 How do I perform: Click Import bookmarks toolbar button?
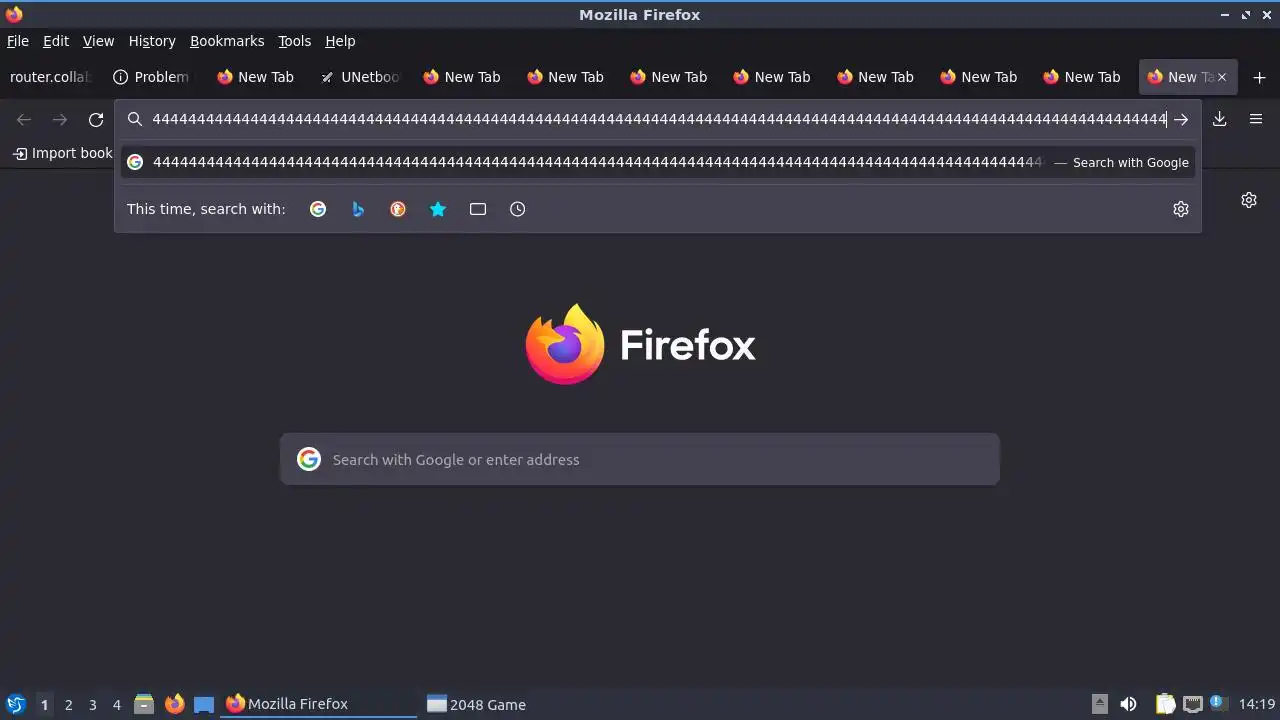pos(63,153)
